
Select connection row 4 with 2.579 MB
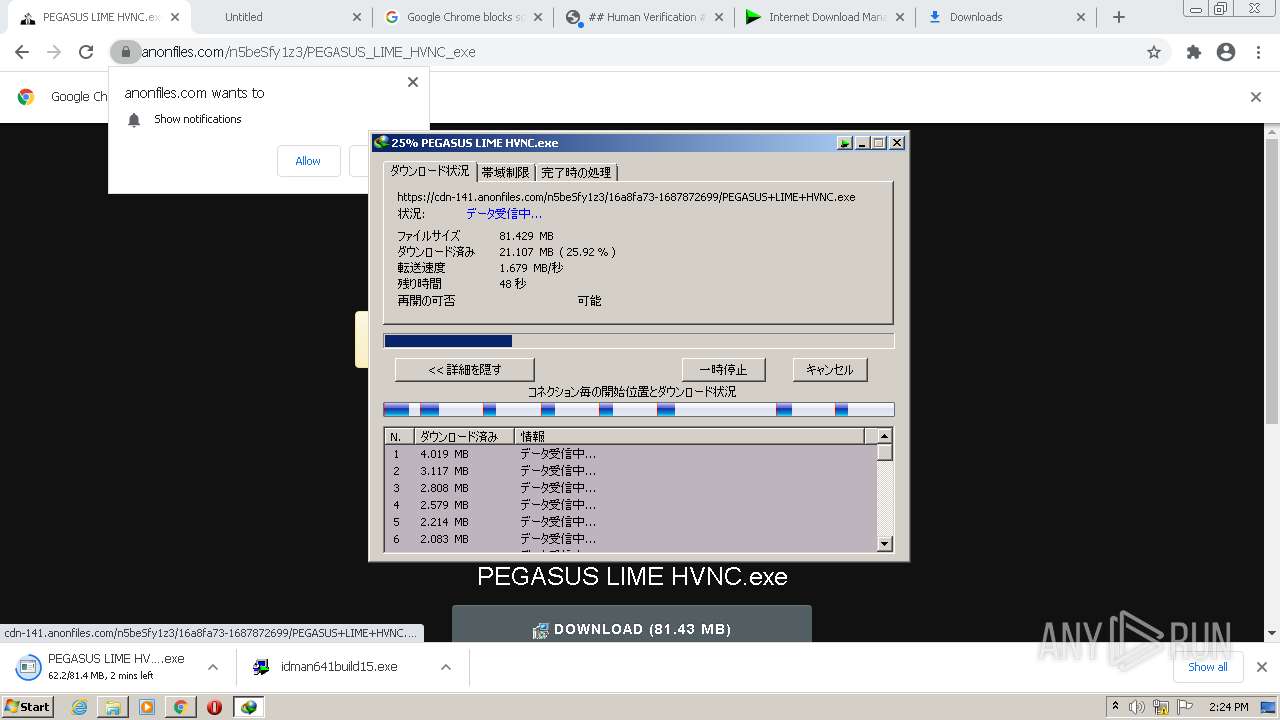pos(631,505)
